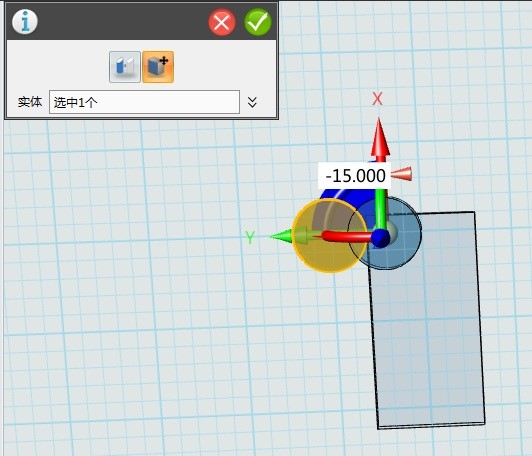Cancel the move with red X button
This screenshot has width=532, height=456.
pyautogui.click(x=222, y=23)
